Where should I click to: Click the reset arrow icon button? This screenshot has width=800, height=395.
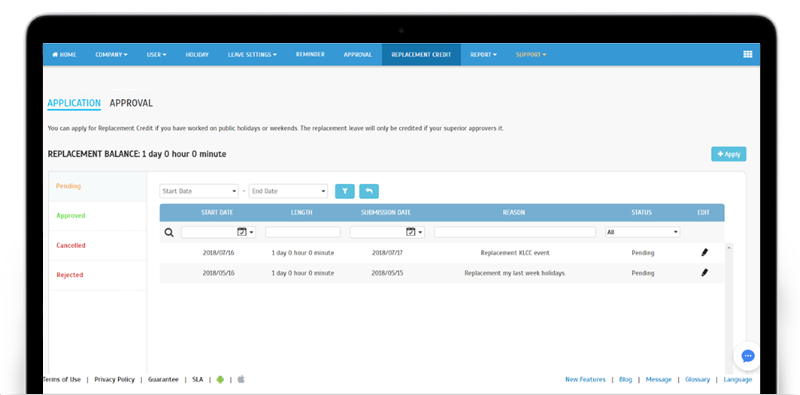tap(369, 191)
